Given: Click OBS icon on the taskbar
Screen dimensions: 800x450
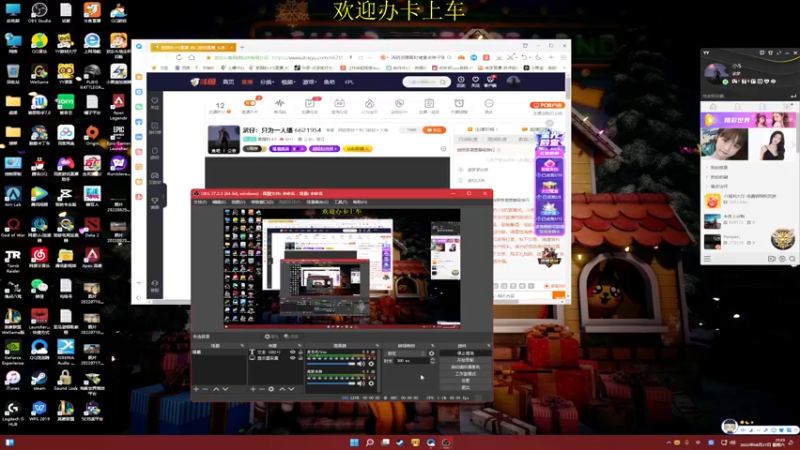Looking at the screenshot, I should 446,443.
